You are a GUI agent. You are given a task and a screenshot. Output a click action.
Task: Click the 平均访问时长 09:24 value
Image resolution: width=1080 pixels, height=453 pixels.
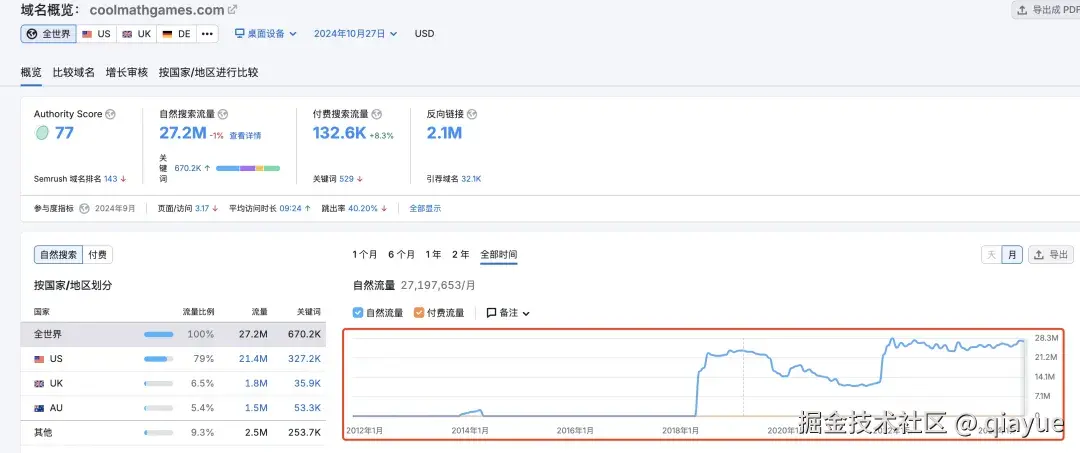(x=291, y=208)
